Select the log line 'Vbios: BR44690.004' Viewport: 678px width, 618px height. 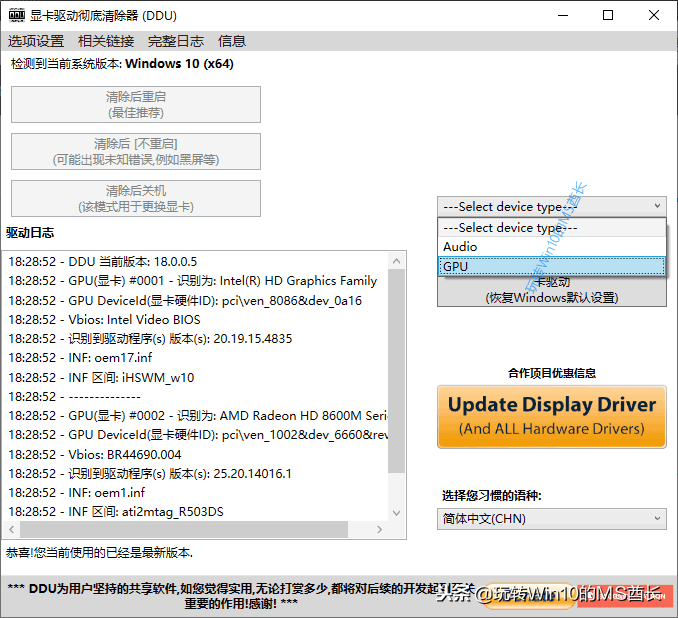tap(95, 455)
